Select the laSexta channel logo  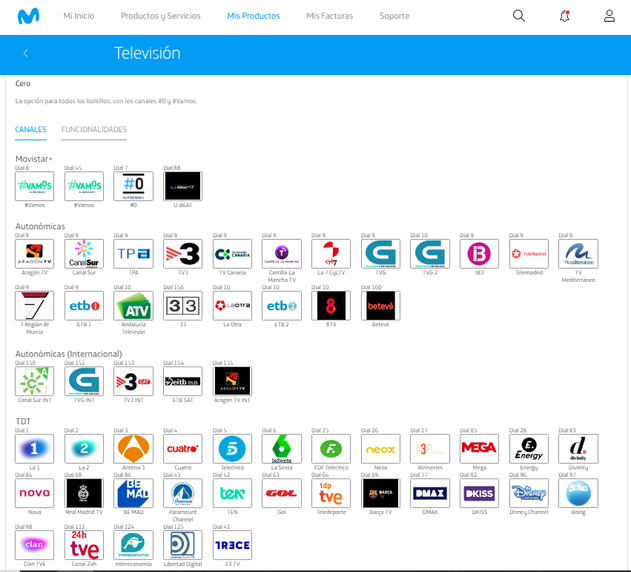(281, 449)
